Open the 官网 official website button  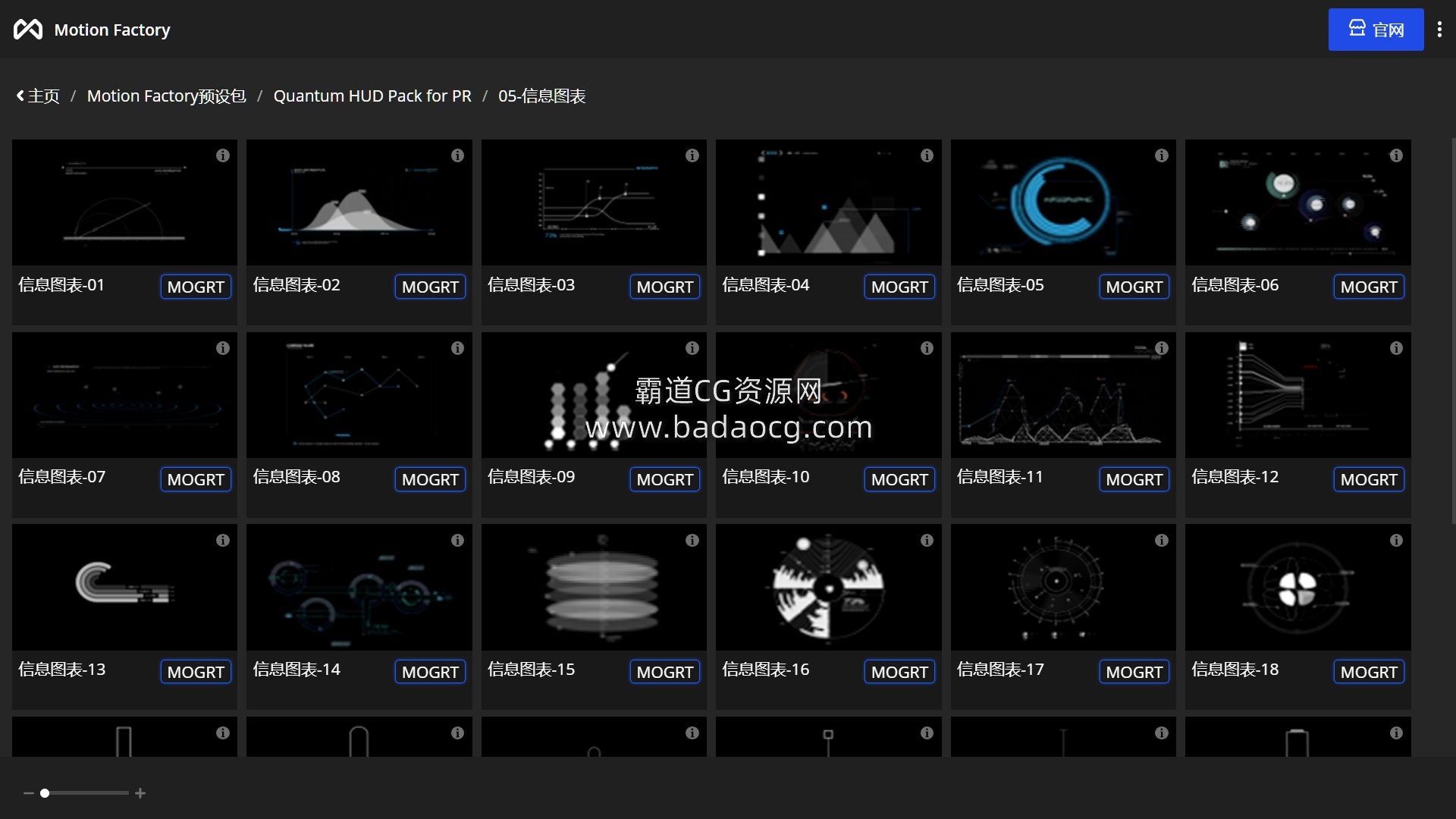[x=1376, y=30]
